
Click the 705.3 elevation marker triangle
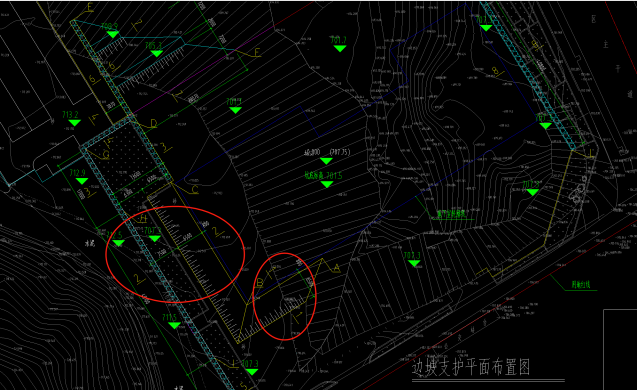[157, 53]
